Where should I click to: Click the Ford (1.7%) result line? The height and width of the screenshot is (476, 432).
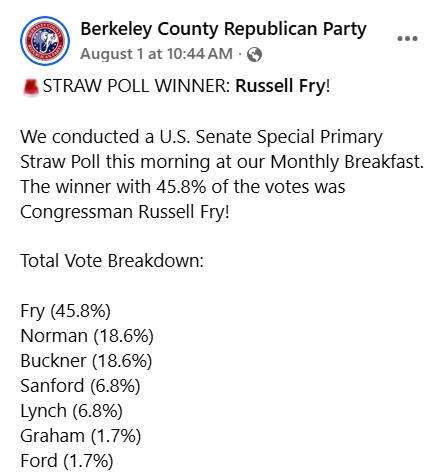(67, 461)
